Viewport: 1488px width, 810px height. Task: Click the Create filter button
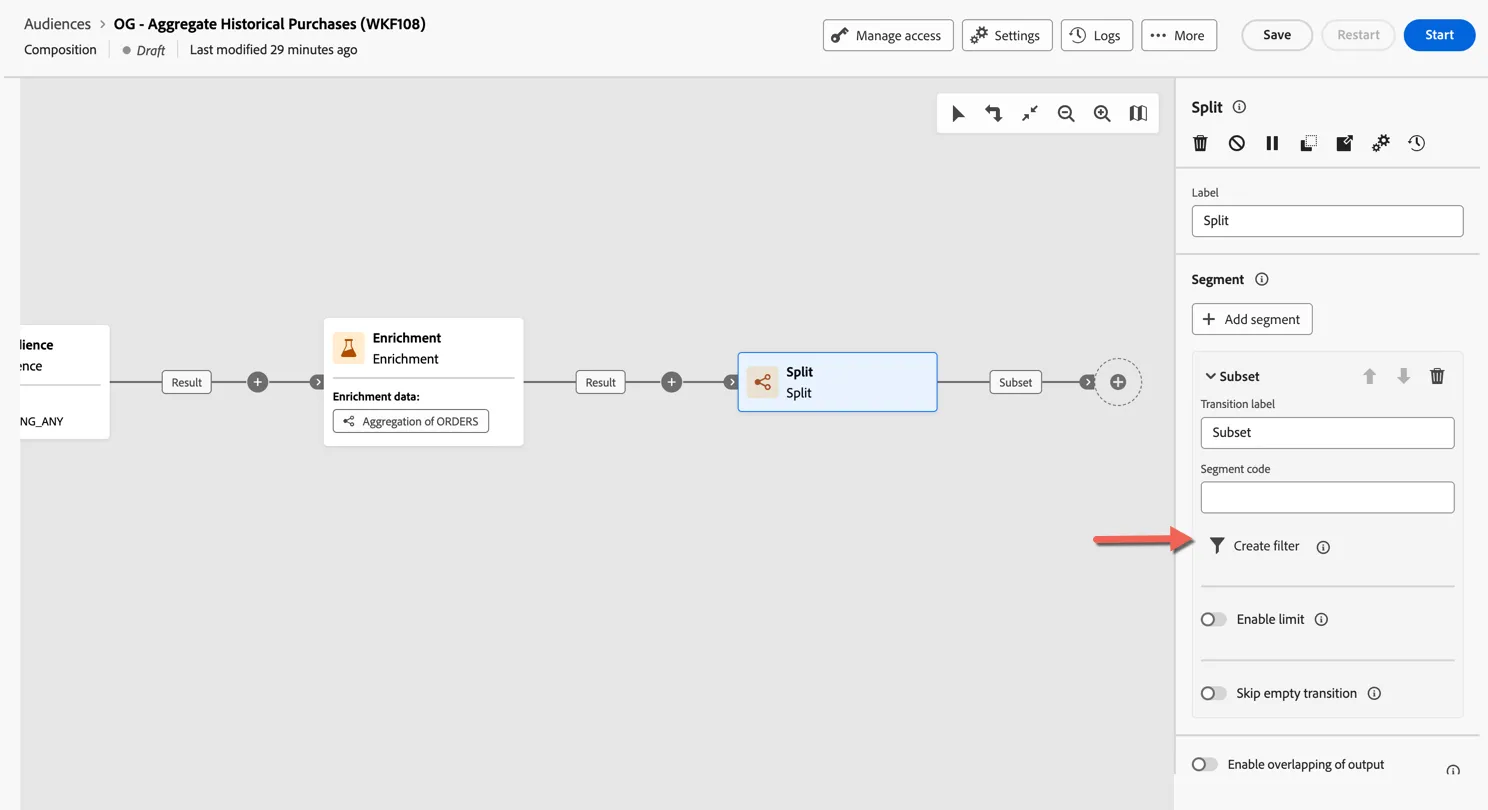[x=1255, y=546]
